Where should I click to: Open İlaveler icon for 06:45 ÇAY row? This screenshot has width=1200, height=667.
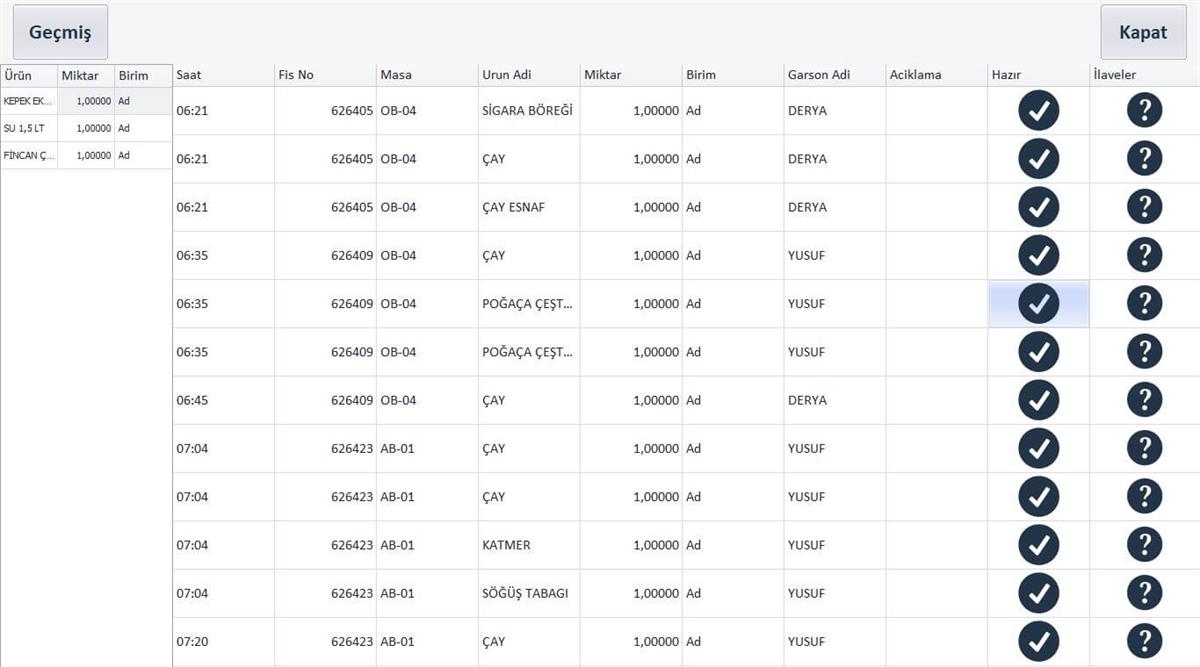pyautogui.click(x=1144, y=400)
